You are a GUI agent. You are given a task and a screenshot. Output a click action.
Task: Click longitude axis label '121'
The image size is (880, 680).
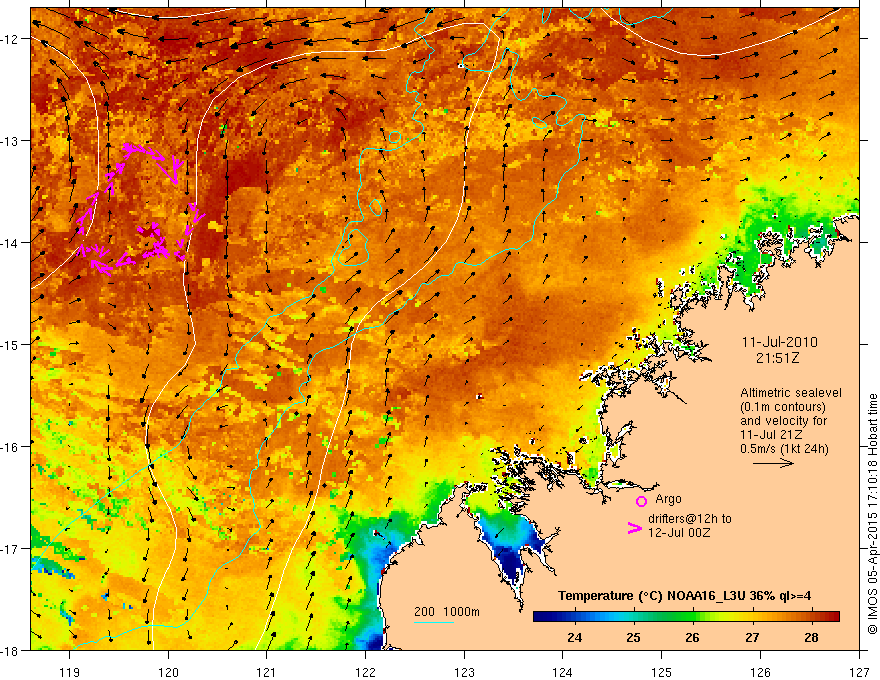[x=267, y=672]
